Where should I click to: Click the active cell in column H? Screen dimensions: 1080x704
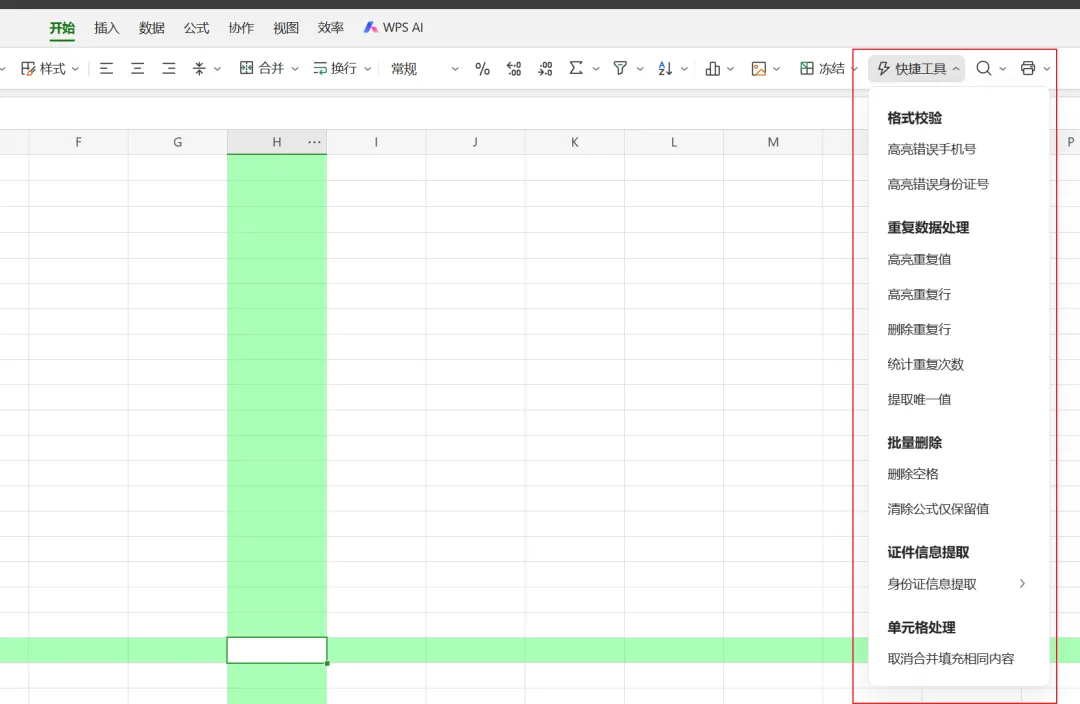277,650
